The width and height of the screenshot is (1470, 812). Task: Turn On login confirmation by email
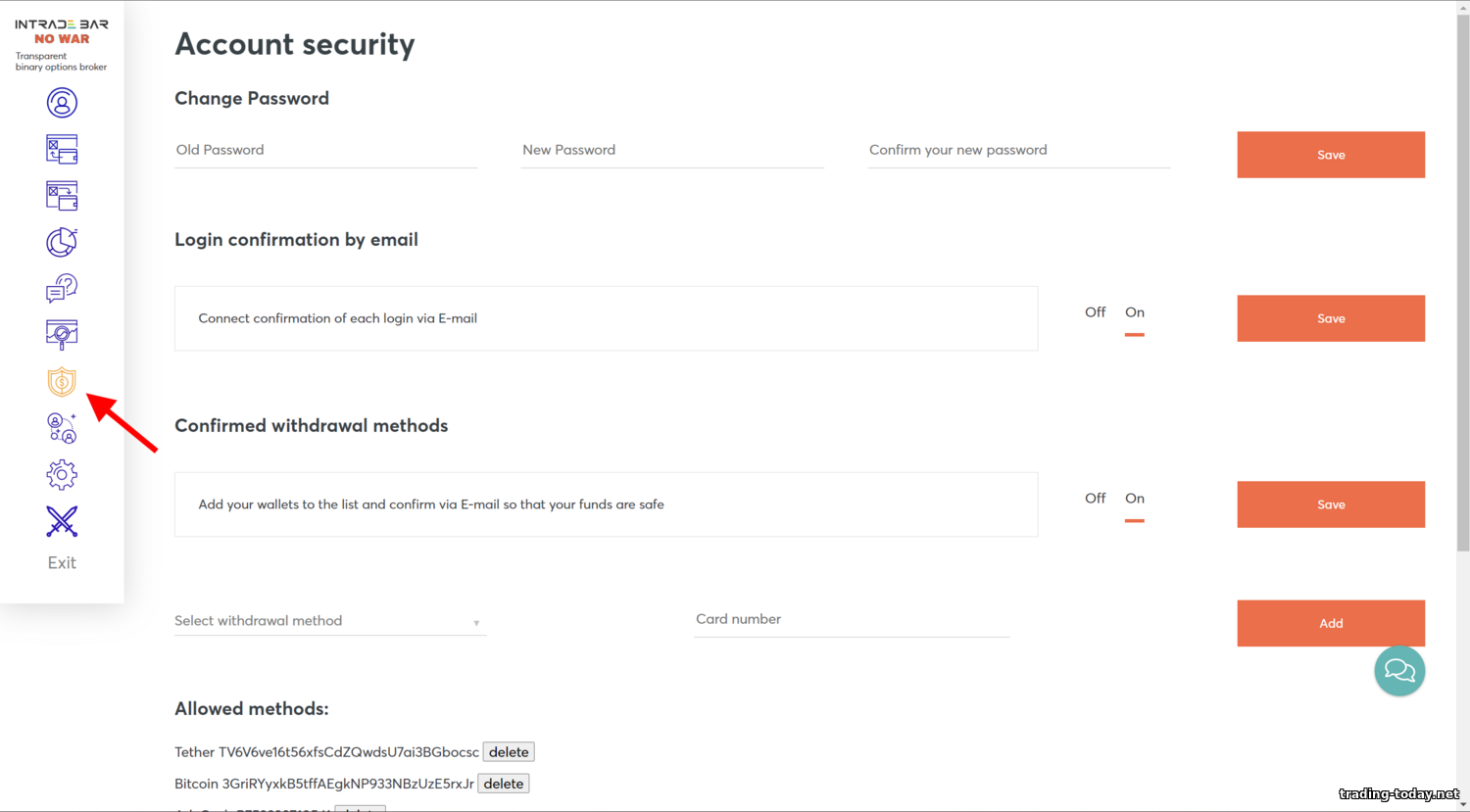(1135, 312)
